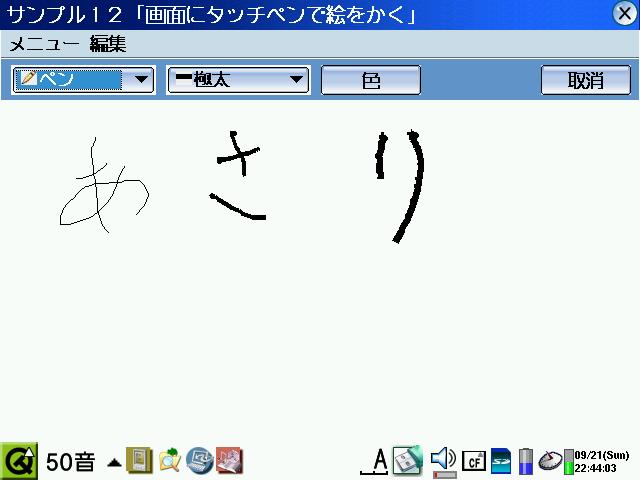640x480 pixels.
Task: Open the ペン tool dropdown
Action: (83, 80)
